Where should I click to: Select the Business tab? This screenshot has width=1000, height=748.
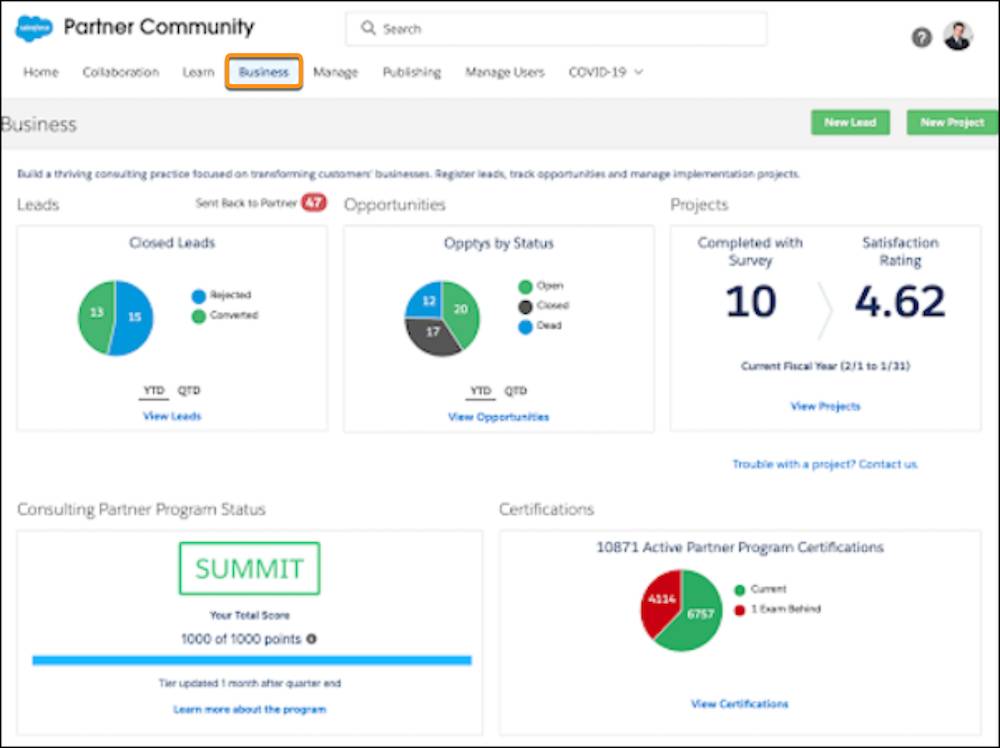point(263,72)
